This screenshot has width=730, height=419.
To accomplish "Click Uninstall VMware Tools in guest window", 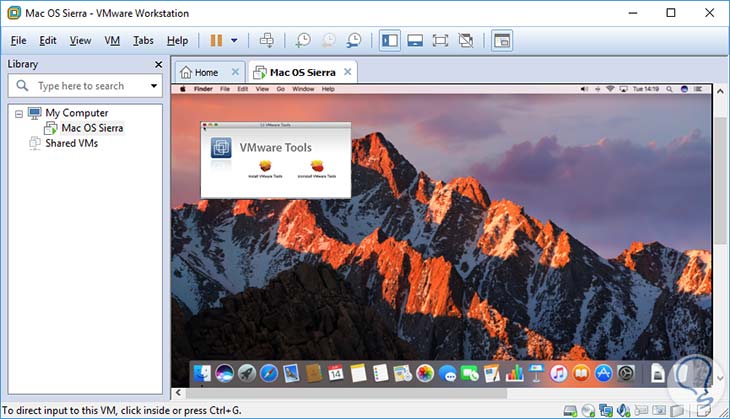I will point(317,169).
